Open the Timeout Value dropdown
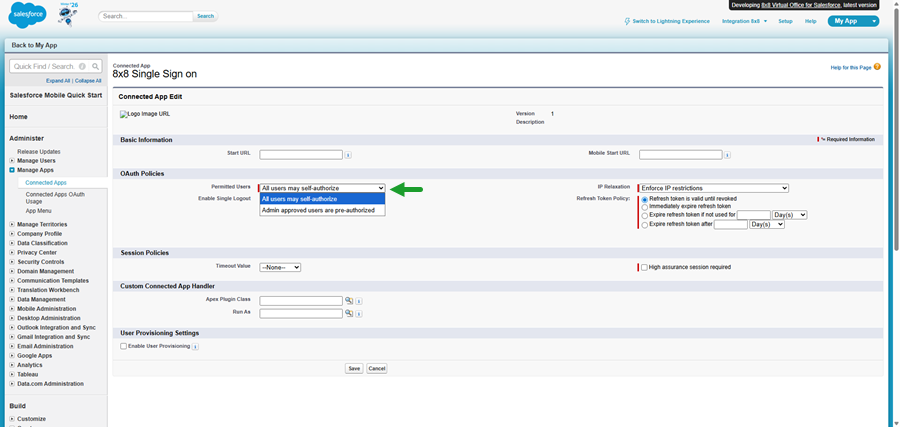 (x=280, y=267)
